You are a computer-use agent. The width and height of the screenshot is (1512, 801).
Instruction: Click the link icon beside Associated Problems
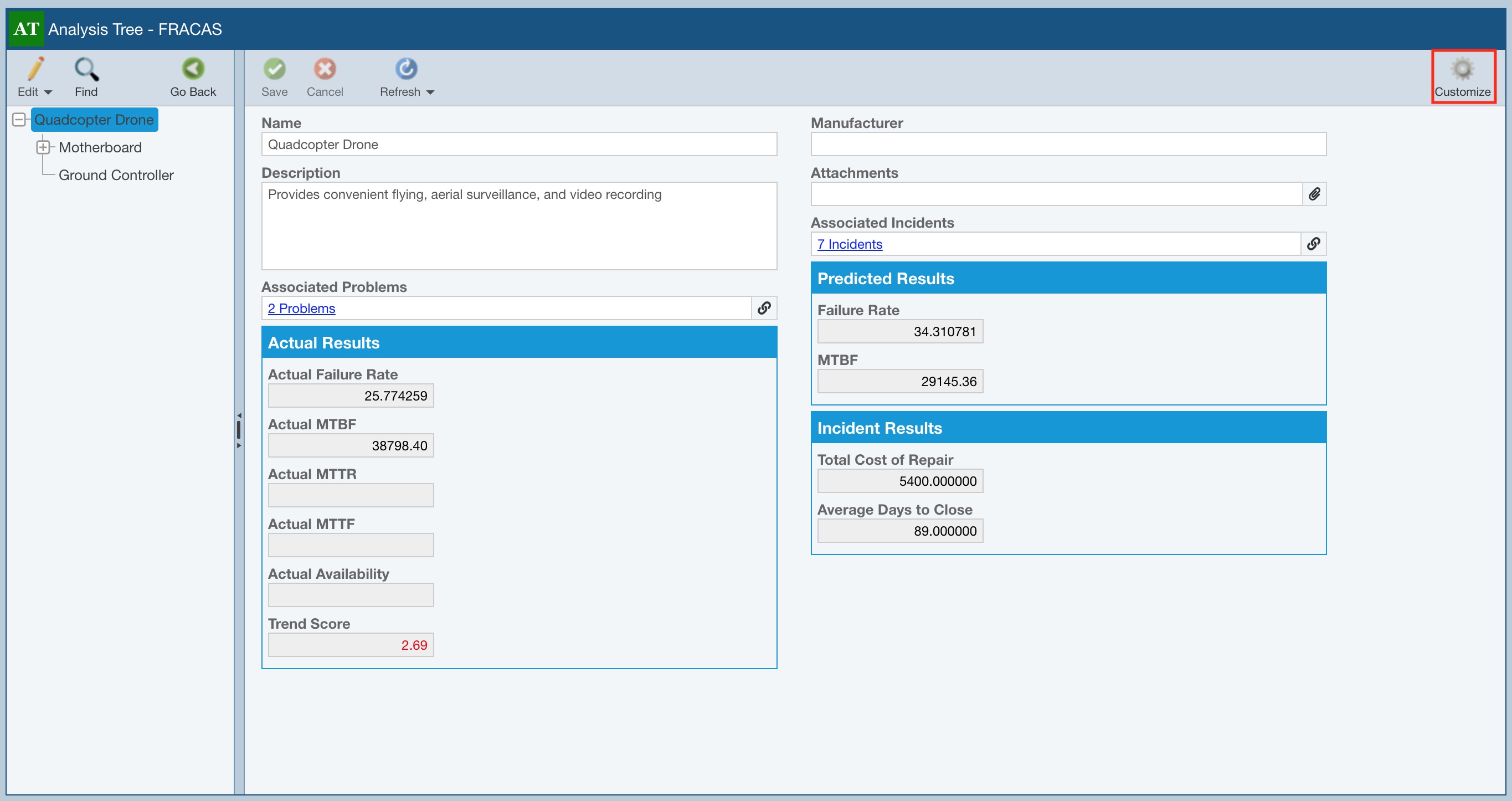(x=764, y=309)
